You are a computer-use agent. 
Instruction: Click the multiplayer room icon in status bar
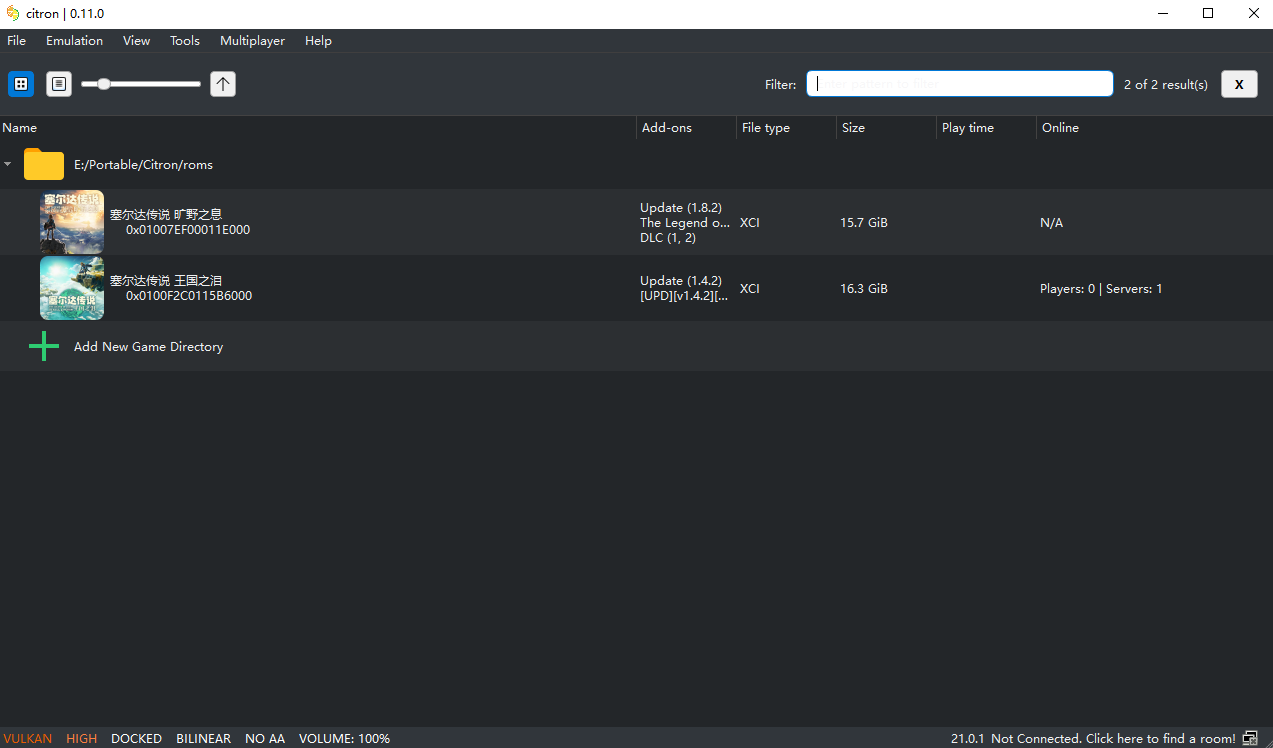coord(1251,738)
